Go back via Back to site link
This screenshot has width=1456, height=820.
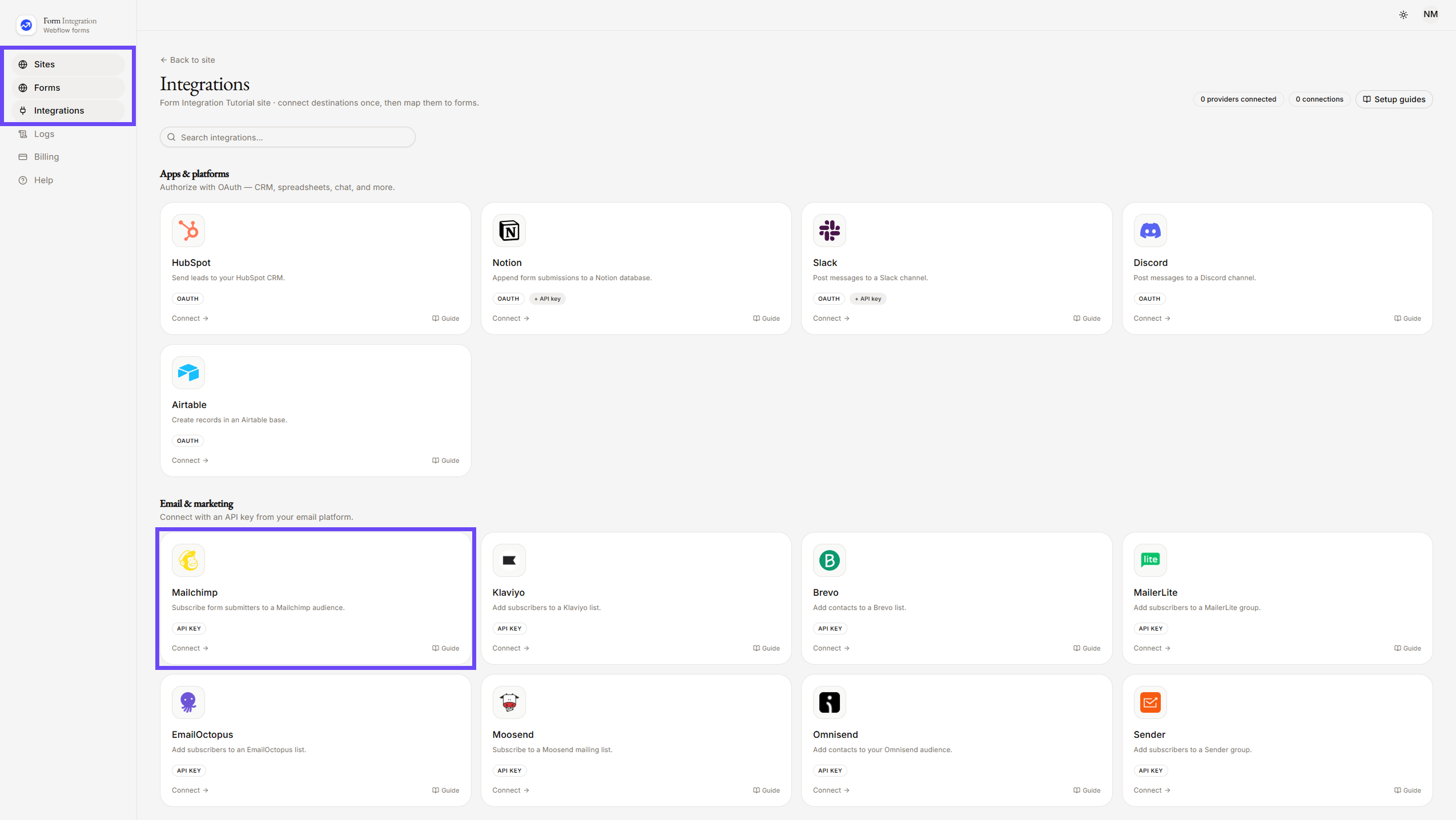pyautogui.click(x=188, y=60)
